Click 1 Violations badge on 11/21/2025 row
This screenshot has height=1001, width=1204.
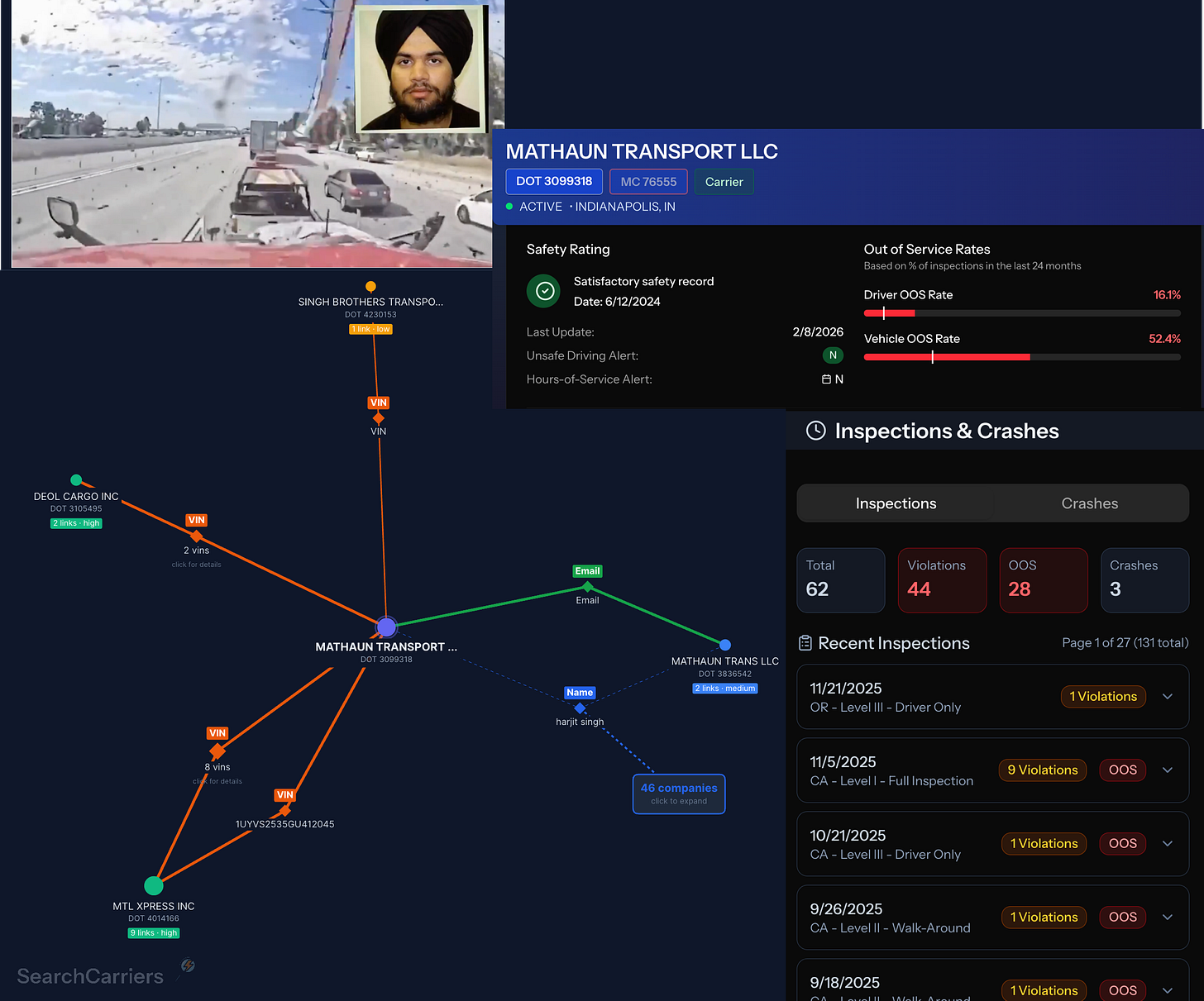point(1103,696)
